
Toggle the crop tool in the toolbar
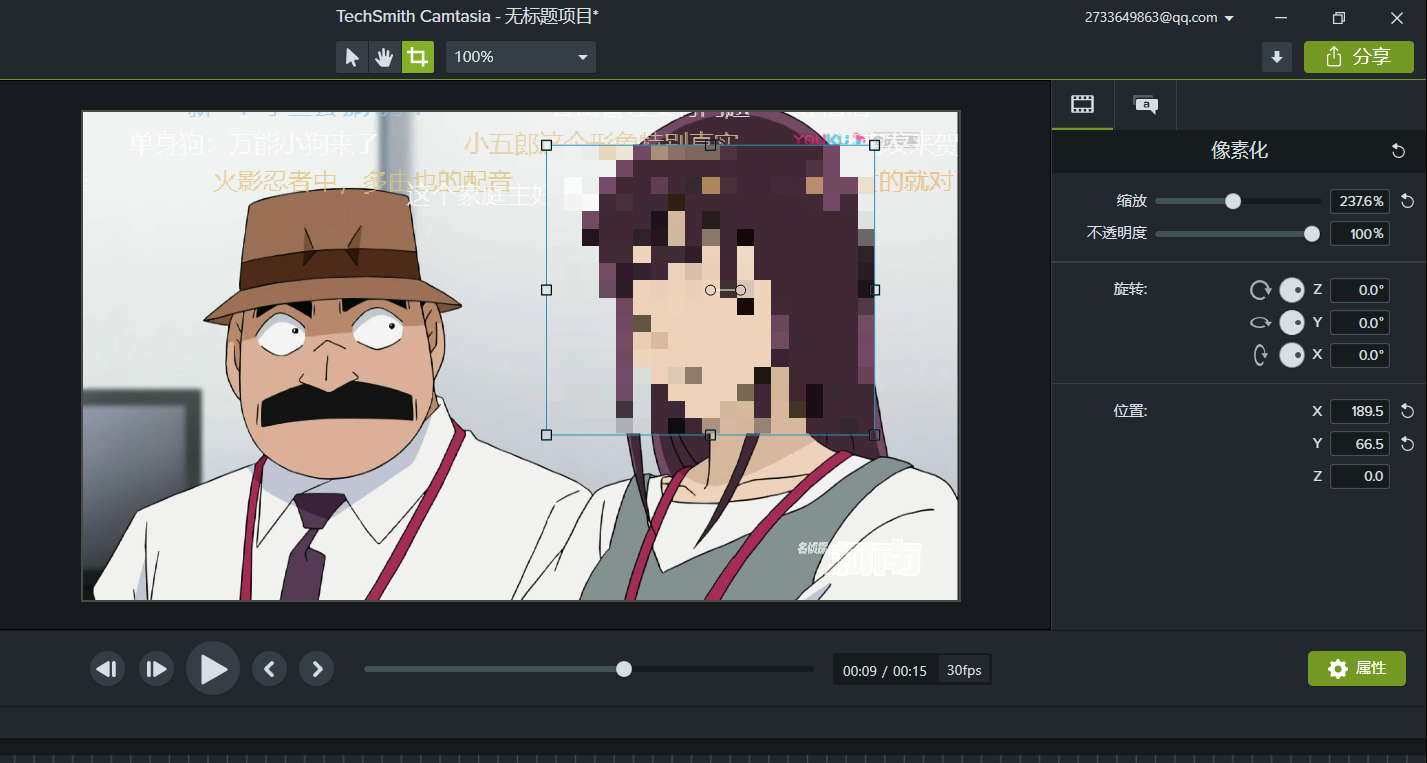tap(418, 57)
